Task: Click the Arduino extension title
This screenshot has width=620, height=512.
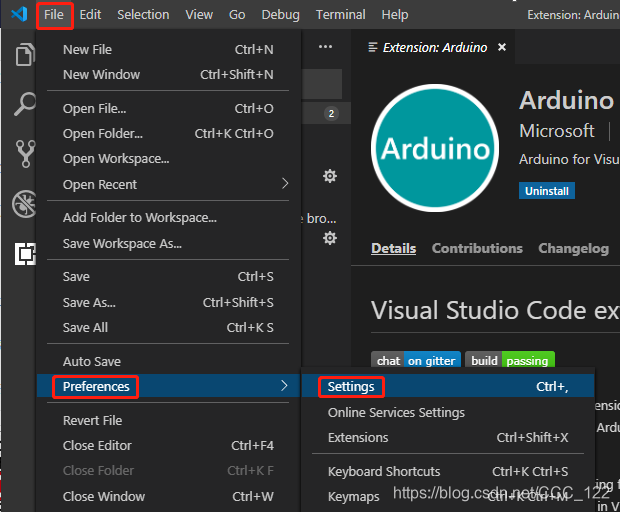Action: [x=566, y=100]
